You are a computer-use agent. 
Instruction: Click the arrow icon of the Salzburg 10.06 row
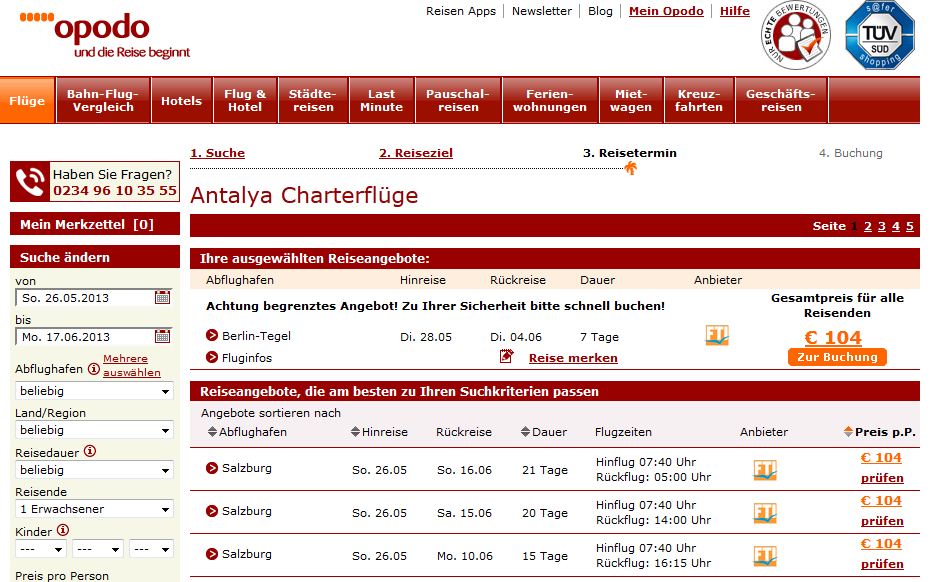coord(212,554)
